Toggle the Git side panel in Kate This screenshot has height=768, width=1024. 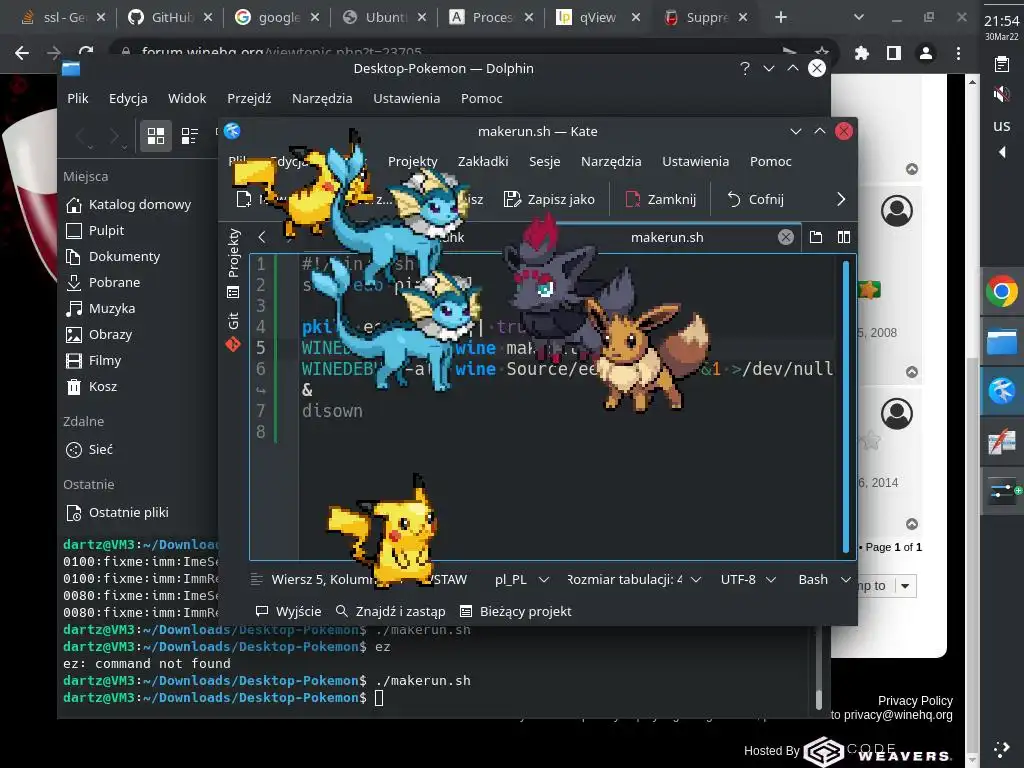pyautogui.click(x=233, y=331)
